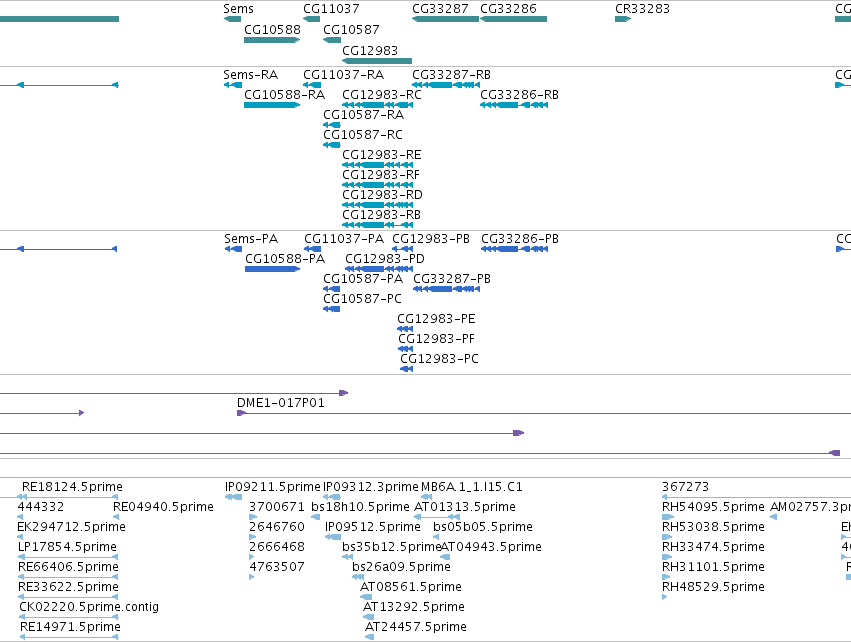Select the CG12983-PD protein label
This screenshot has height=642, width=851.
coord(385,259)
